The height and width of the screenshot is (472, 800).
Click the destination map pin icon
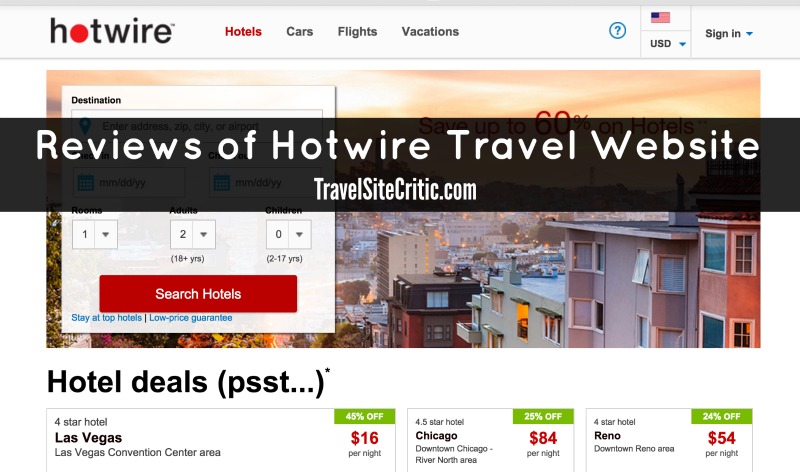85,126
